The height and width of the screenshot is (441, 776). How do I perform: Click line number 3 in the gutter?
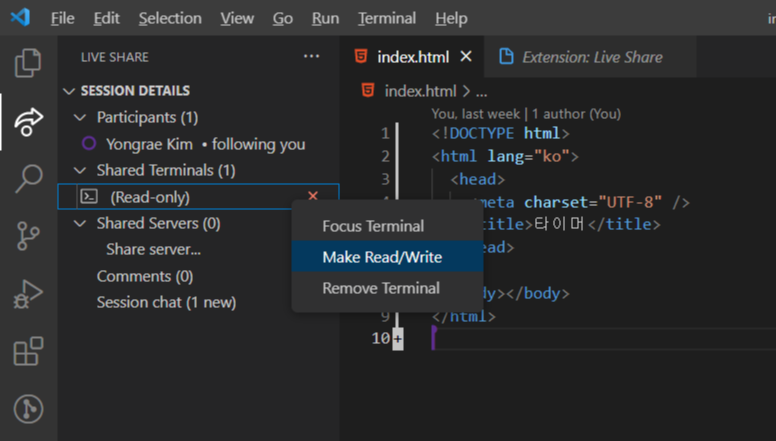tap(386, 179)
